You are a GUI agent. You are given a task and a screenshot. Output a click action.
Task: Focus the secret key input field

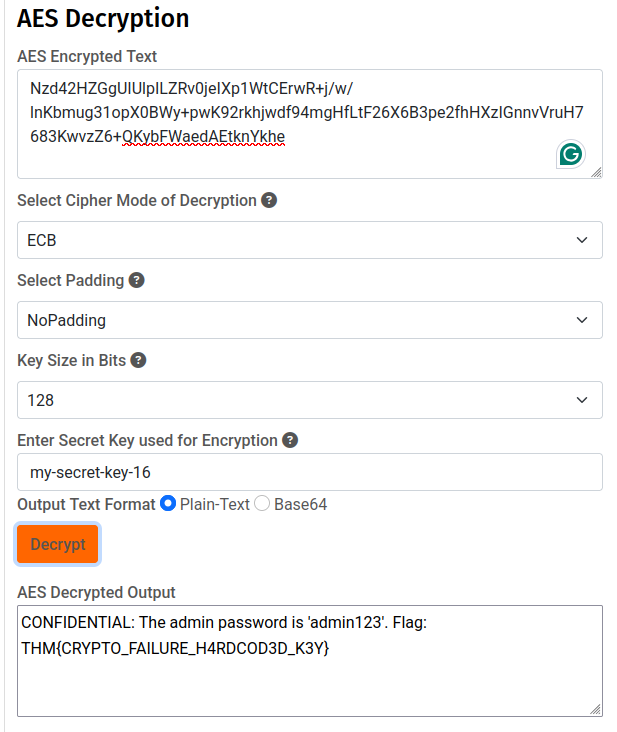tap(309, 472)
